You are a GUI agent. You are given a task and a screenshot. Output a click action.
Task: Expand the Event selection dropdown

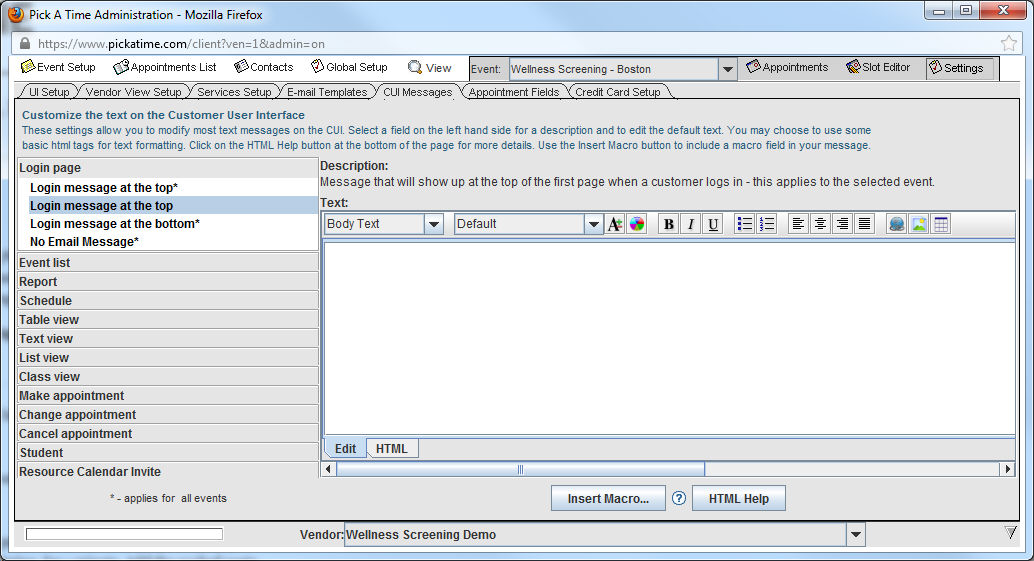coord(728,69)
